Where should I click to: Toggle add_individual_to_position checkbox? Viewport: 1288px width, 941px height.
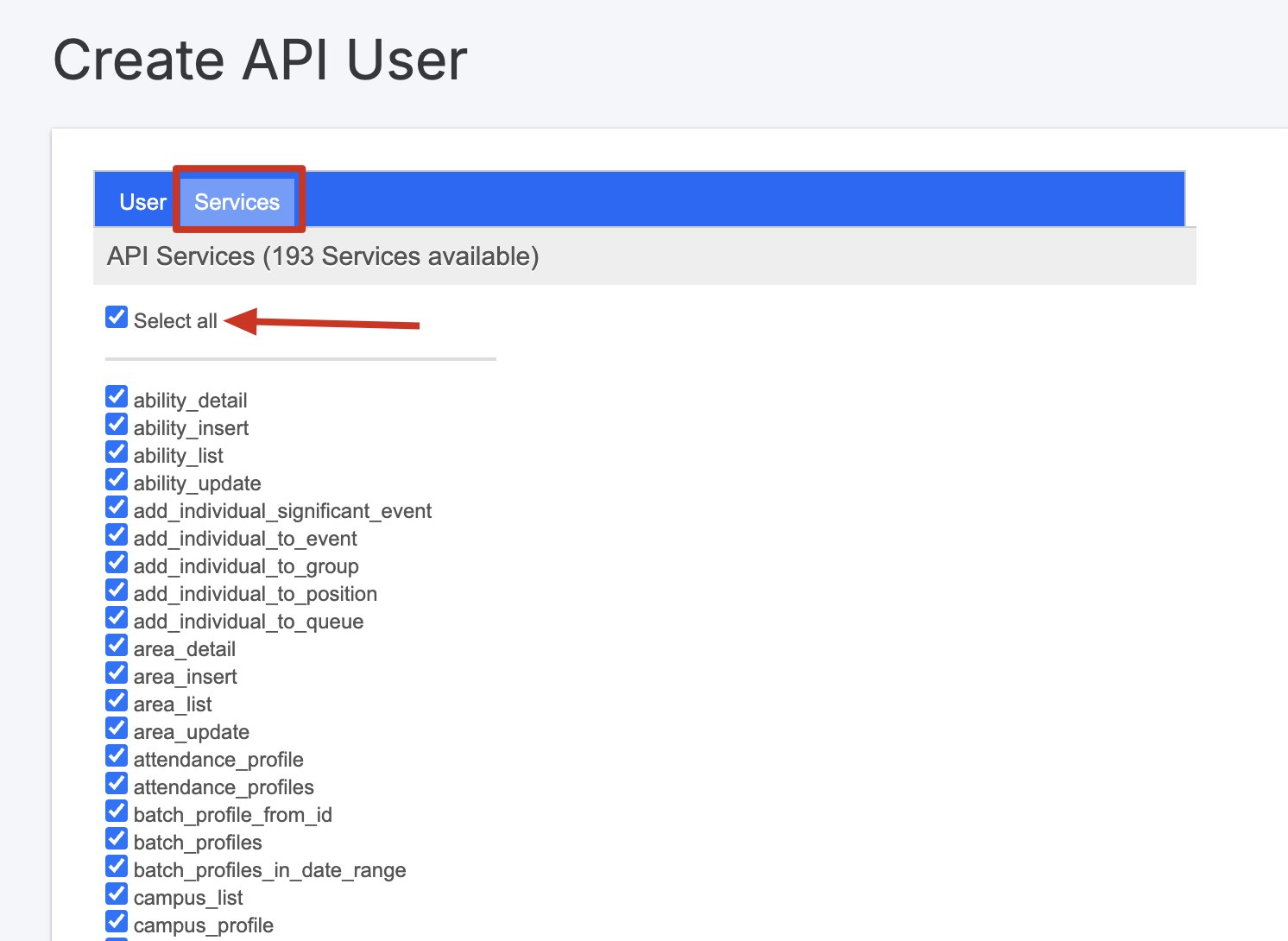(x=117, y=590)
